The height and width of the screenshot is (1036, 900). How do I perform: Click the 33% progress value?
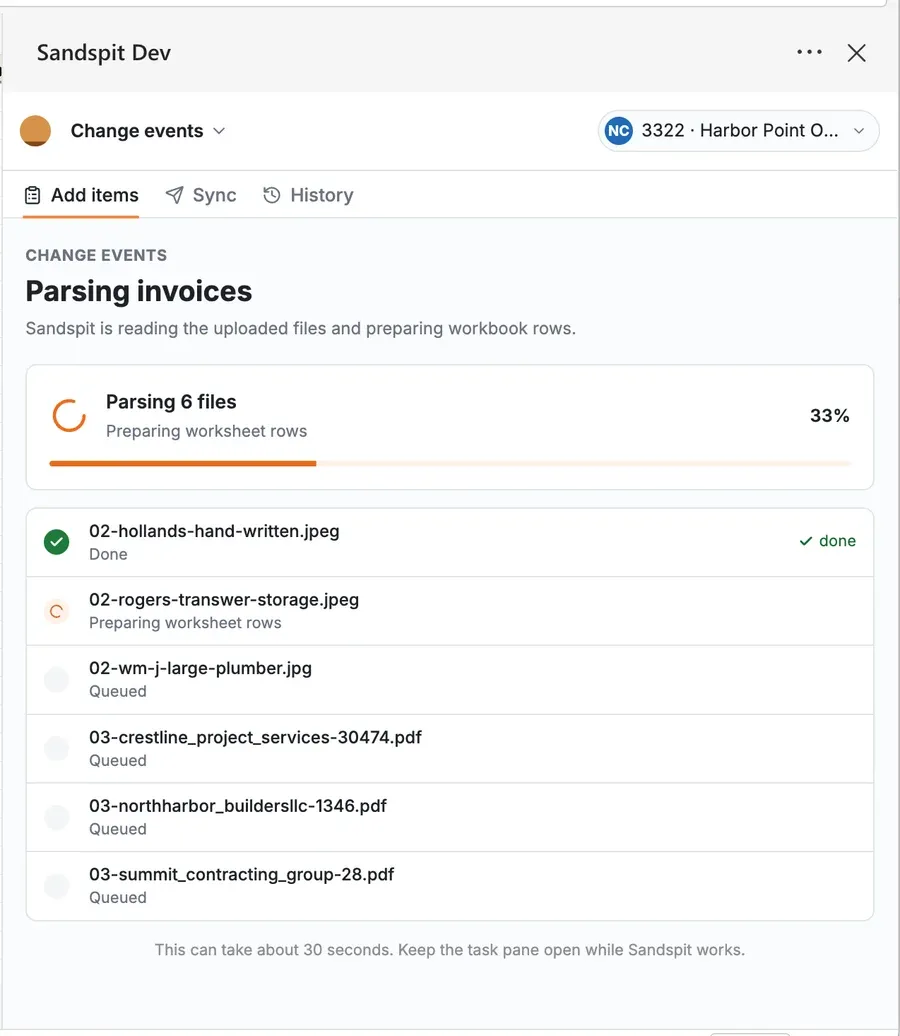pyautogui.click(x=829, y=416)
